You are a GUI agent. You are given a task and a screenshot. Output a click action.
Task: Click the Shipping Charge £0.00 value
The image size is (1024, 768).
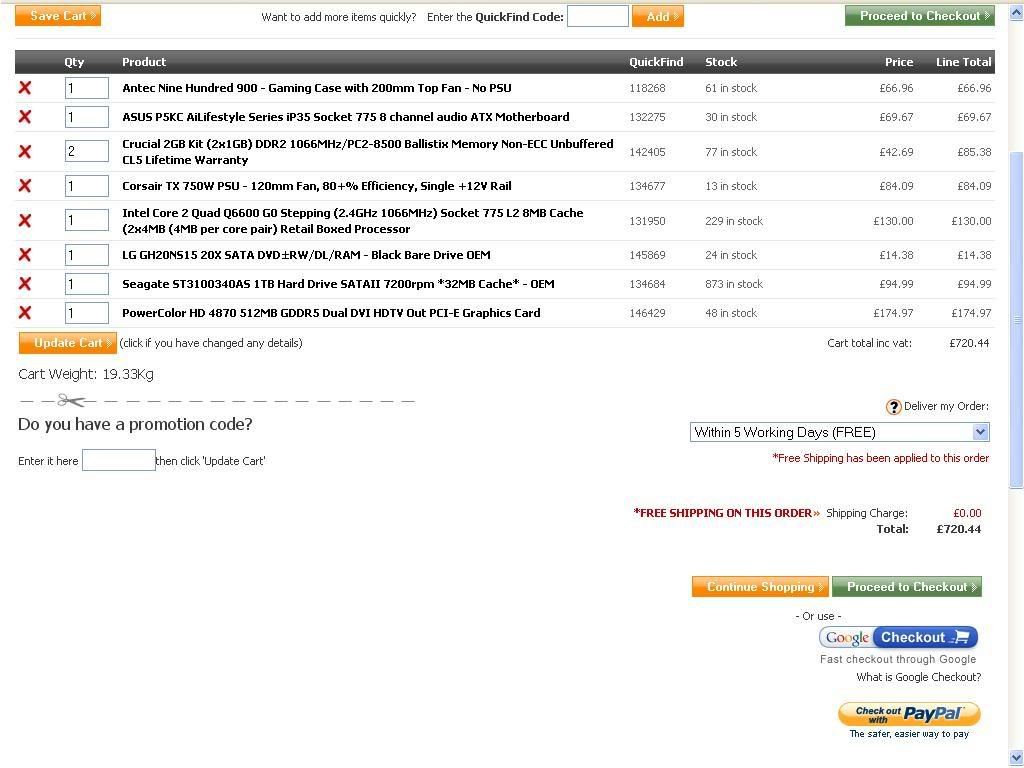(x=967, y=513)
